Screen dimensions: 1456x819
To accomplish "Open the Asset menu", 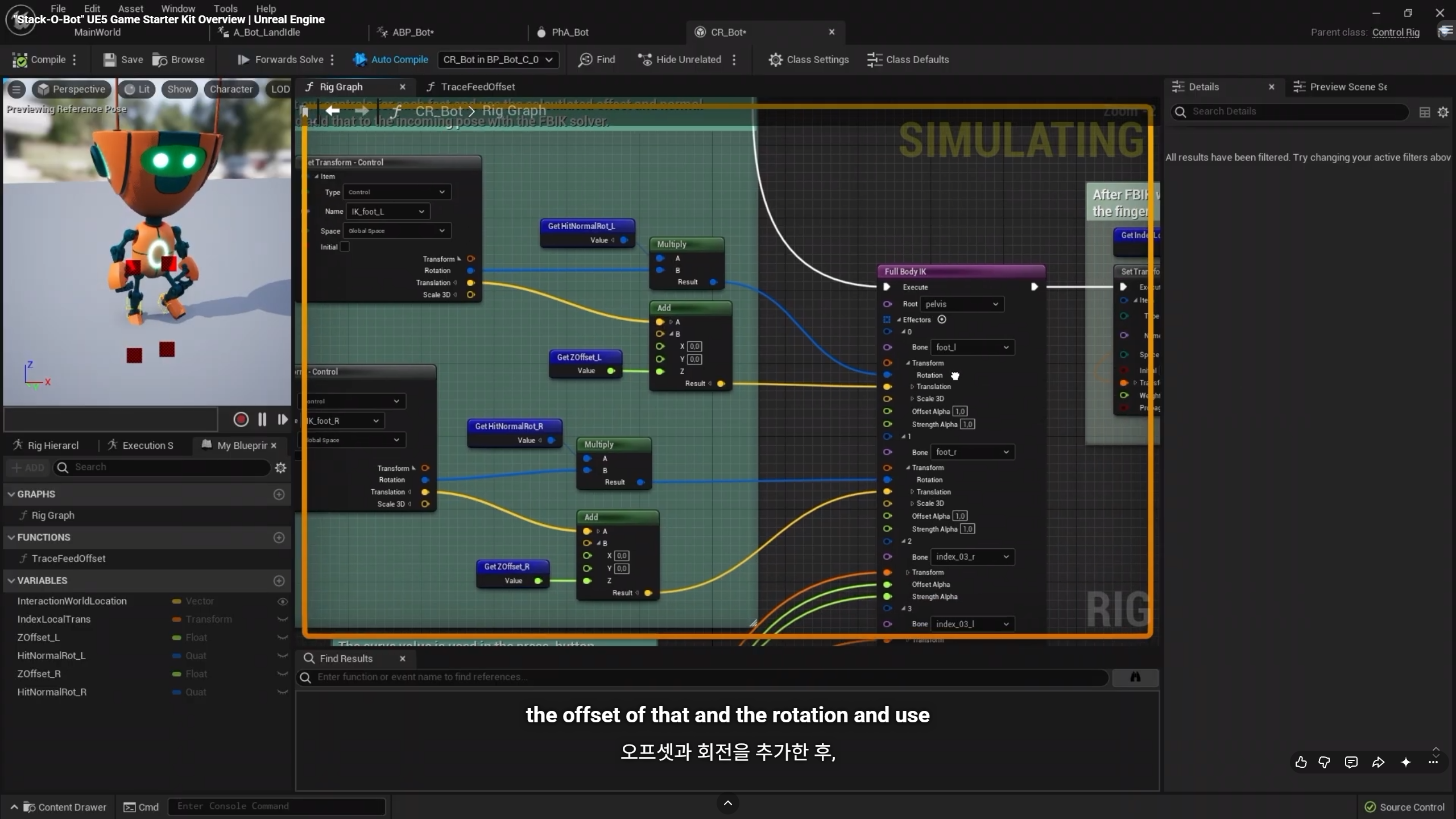I will [131, 9].
